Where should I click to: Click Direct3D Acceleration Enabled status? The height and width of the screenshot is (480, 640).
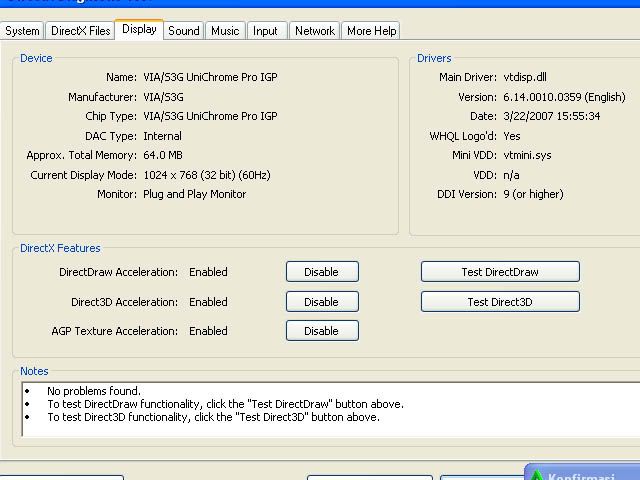(208, 302)
